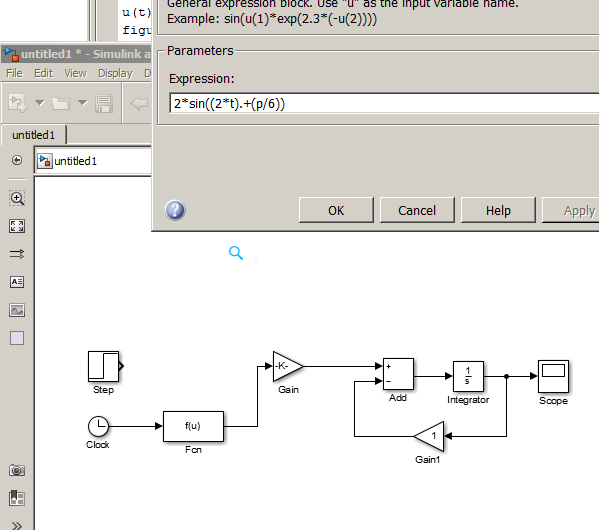Image resolution: width=599 pixels, height=530 pixels.
Task: Select the Scope block
Action: tap(553, 376)
